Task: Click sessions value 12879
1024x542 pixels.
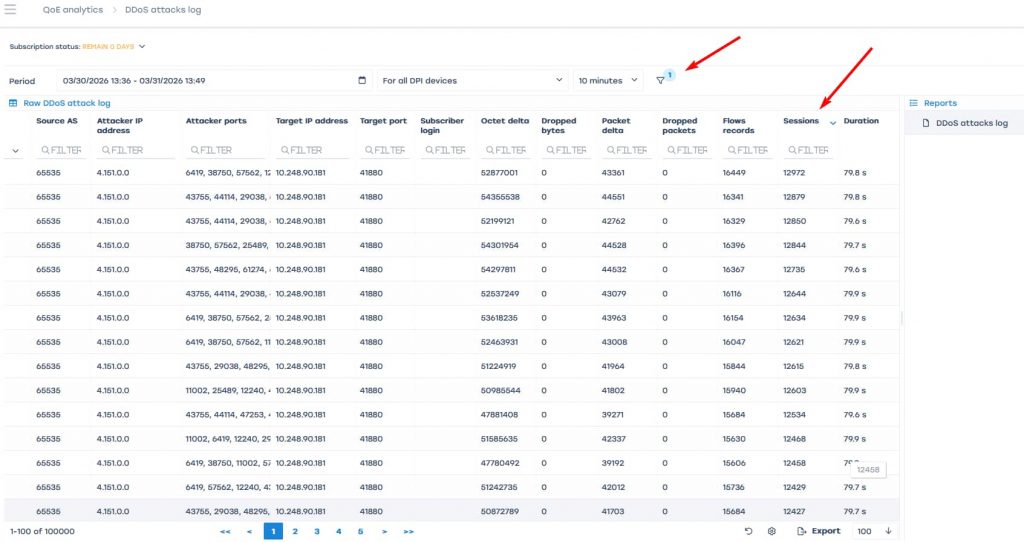Action: (794, 197)
